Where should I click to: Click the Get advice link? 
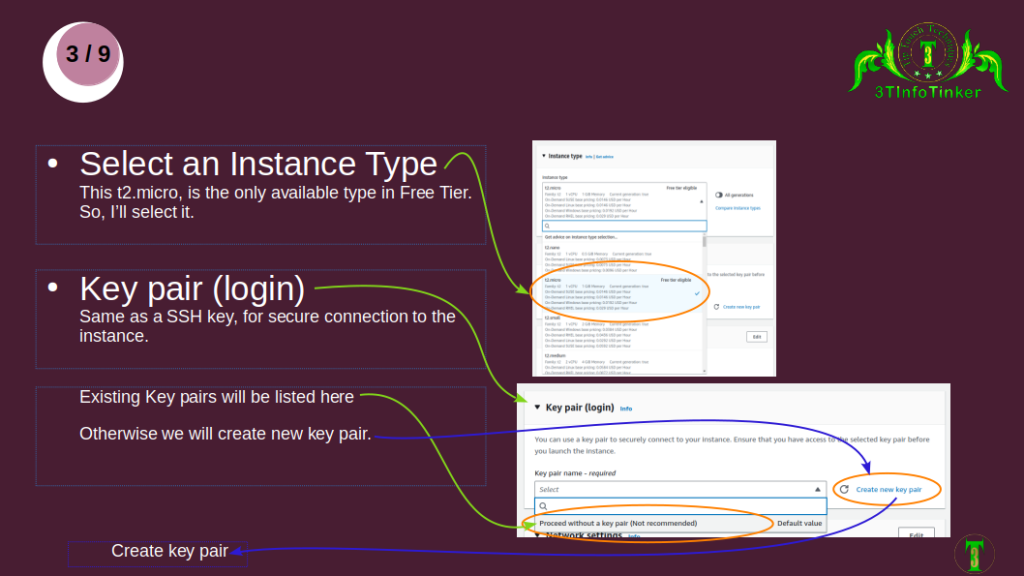(x=603, y=156)
